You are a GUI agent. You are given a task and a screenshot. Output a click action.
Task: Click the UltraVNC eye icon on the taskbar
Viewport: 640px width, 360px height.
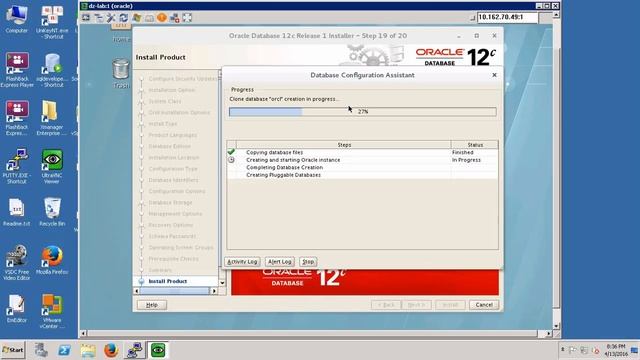(158, 350)
